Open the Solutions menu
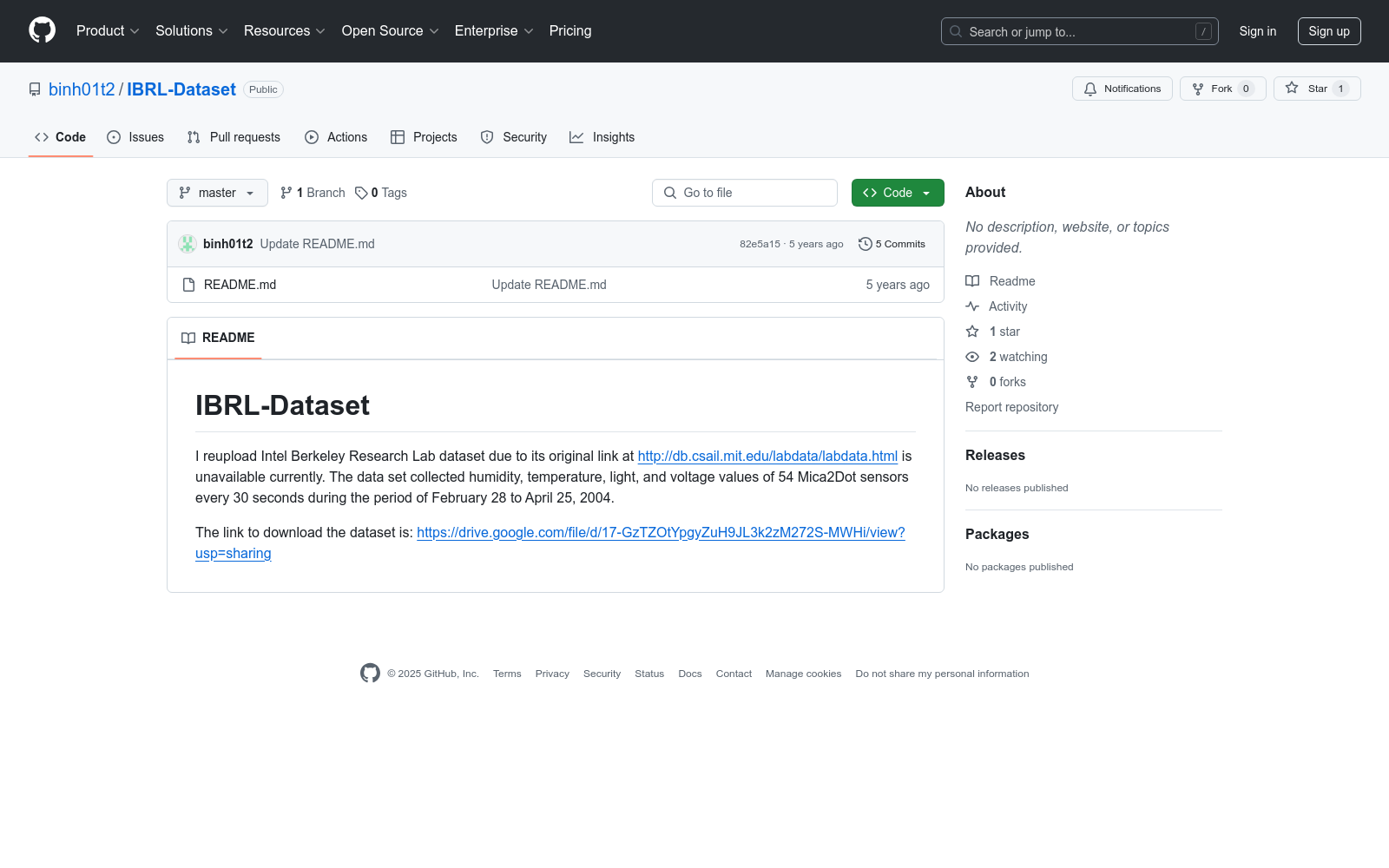1389x868 pixels. [x=191, y=31]
